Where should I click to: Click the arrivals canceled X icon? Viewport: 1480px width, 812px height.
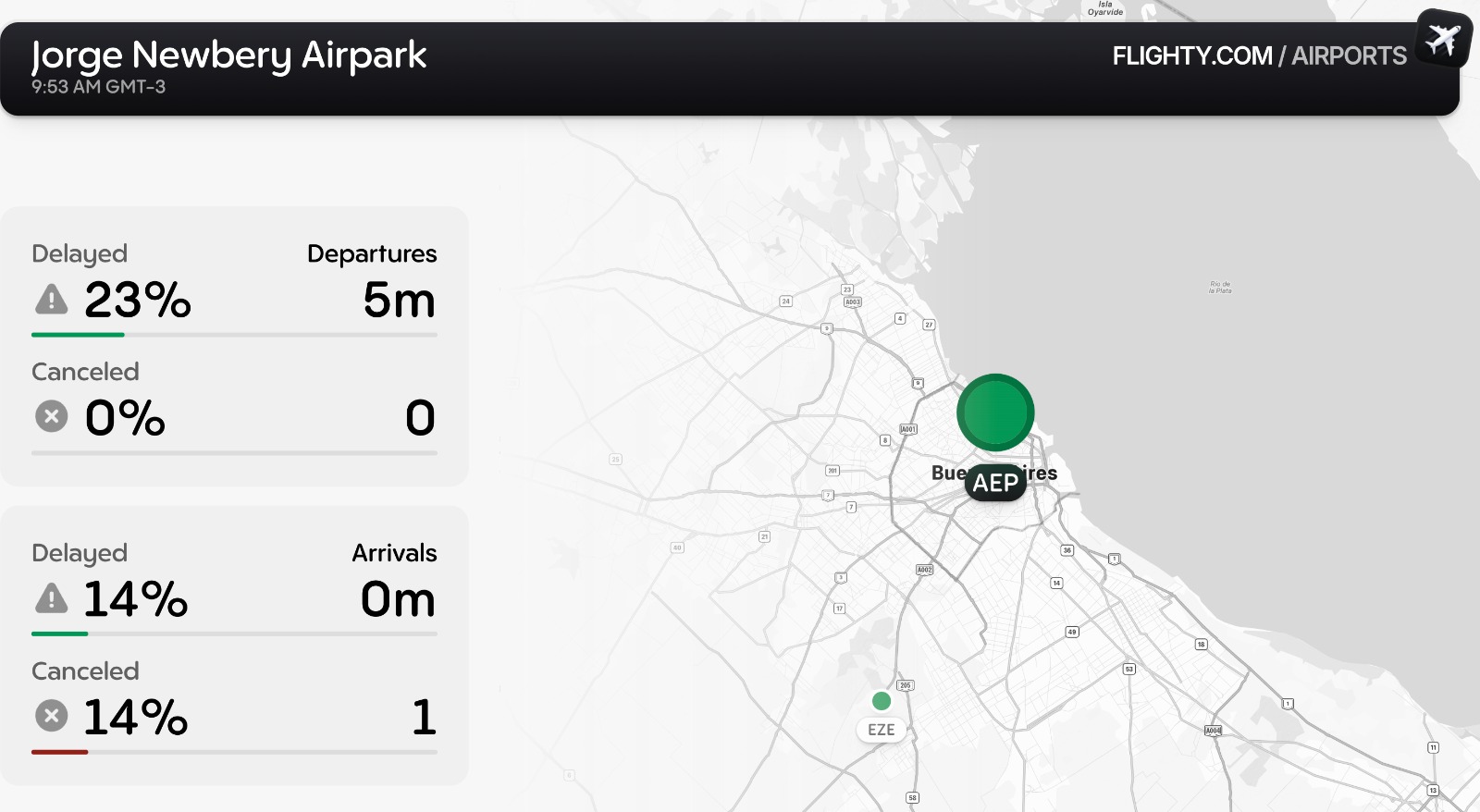(52, 716)
